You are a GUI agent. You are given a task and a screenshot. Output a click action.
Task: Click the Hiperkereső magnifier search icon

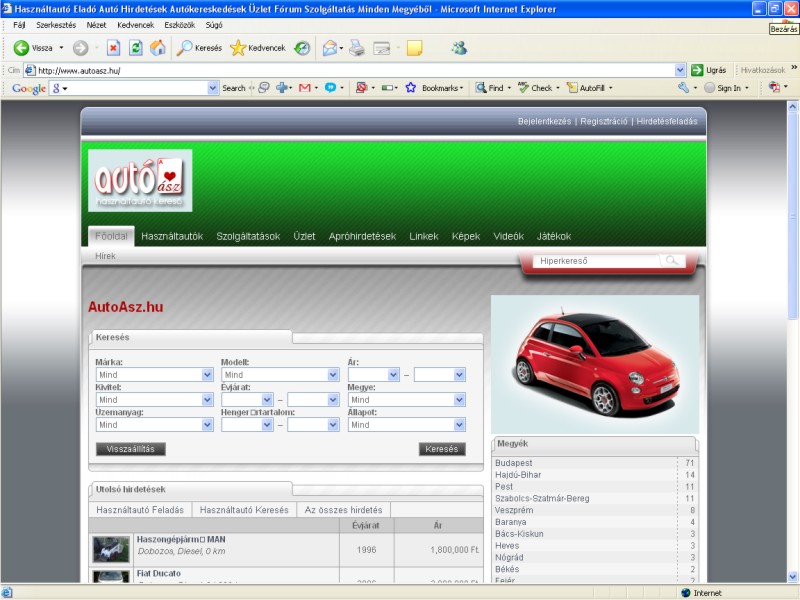pos(674,261)
